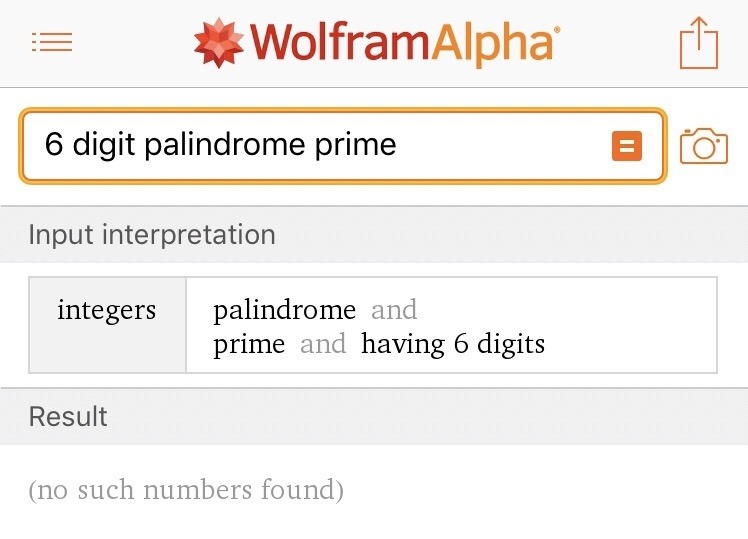This screenshot has width=748, height=539.
Task: Click the word "palindrome" in the interpretation
Action: tap(284, 310)
